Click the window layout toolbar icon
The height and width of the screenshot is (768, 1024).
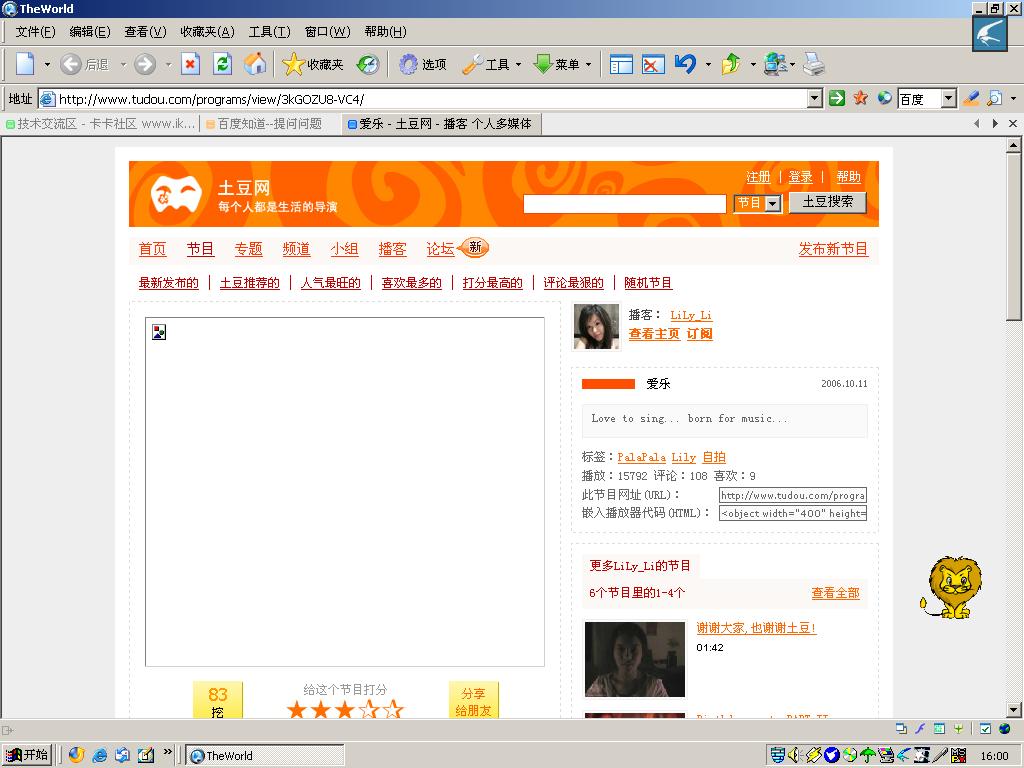[x=621, y=64]
